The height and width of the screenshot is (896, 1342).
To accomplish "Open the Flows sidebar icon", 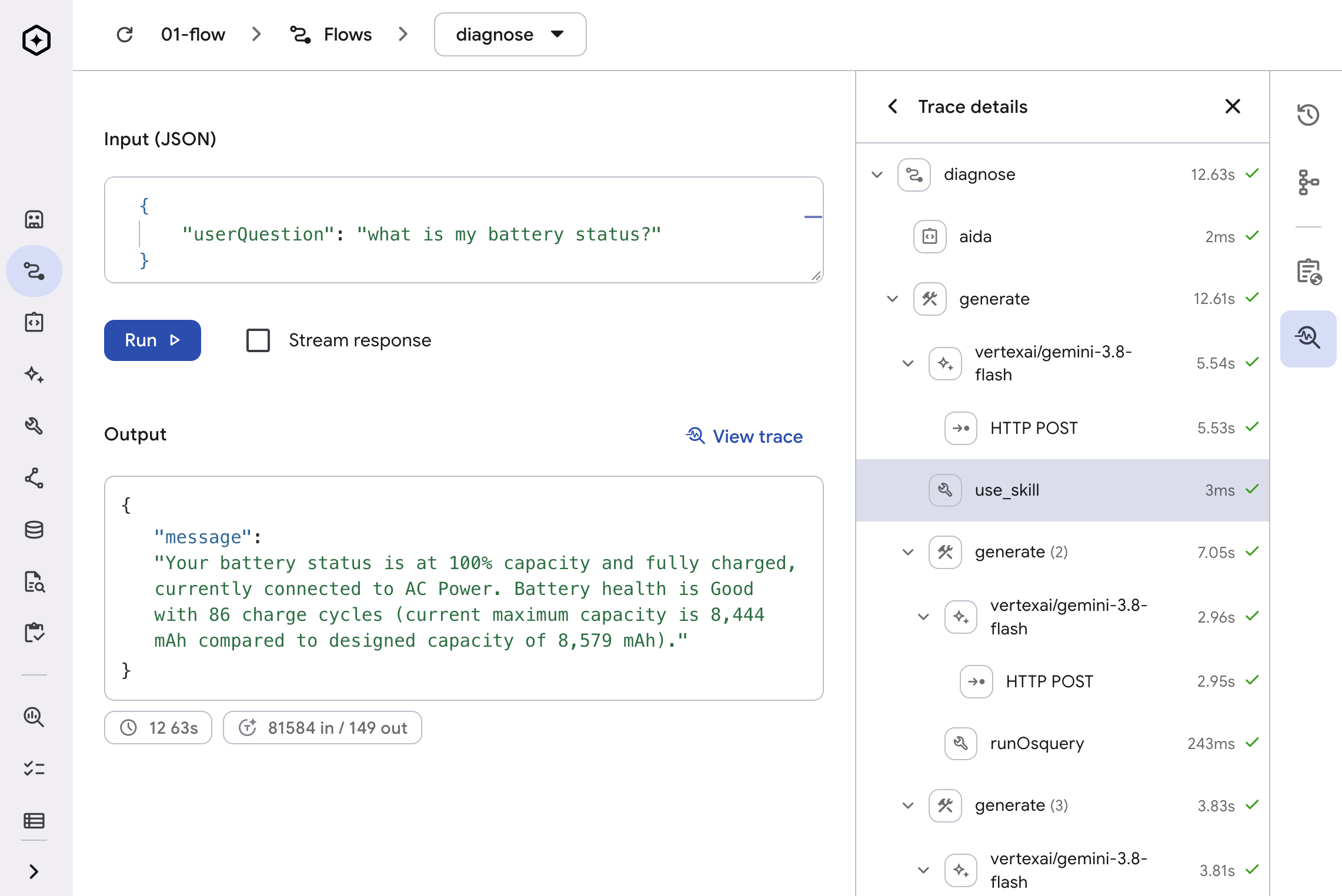I will pos(34,271).
